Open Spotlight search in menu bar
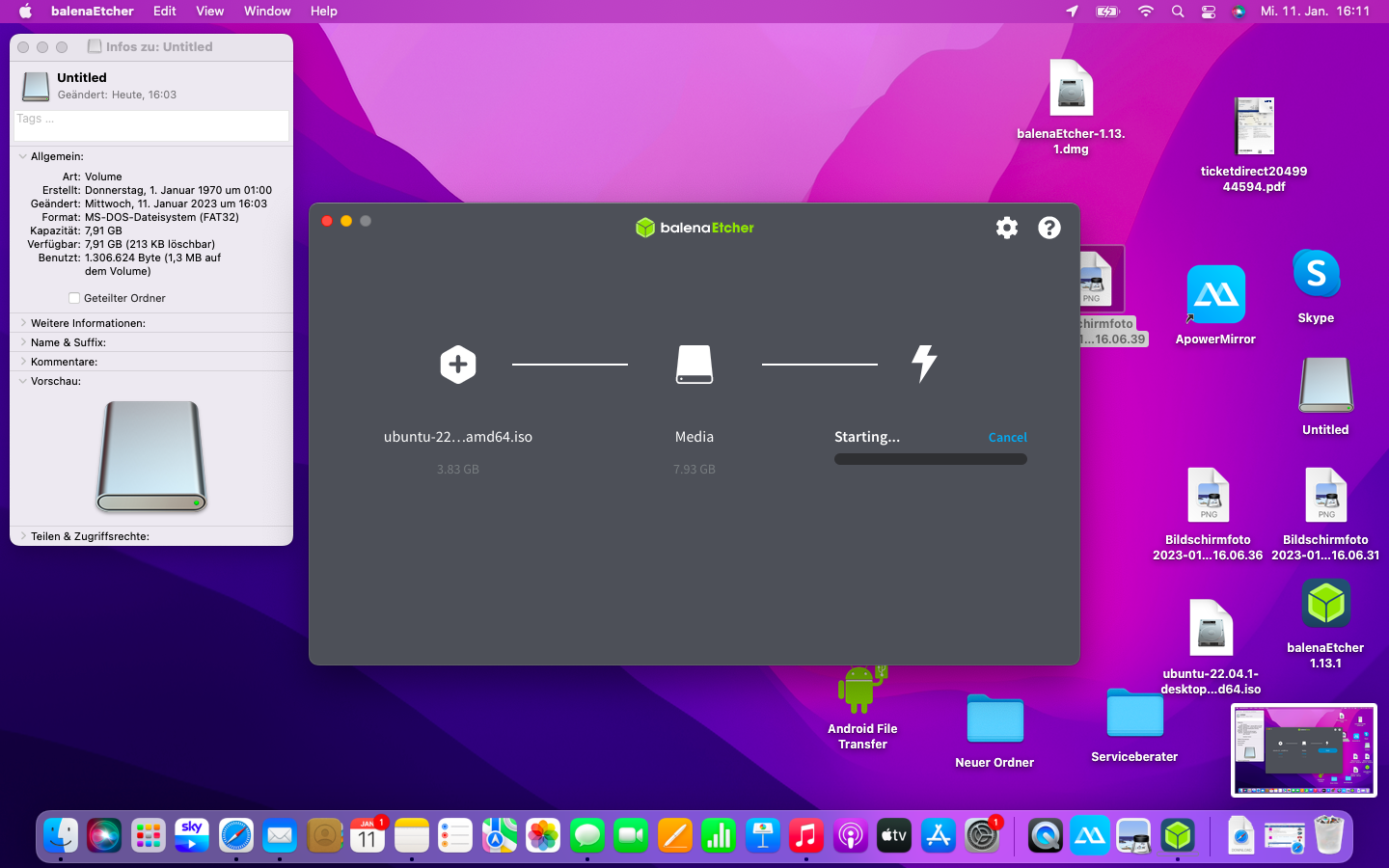Screen dimensions: 1389x868 (x=1178, y=12)
